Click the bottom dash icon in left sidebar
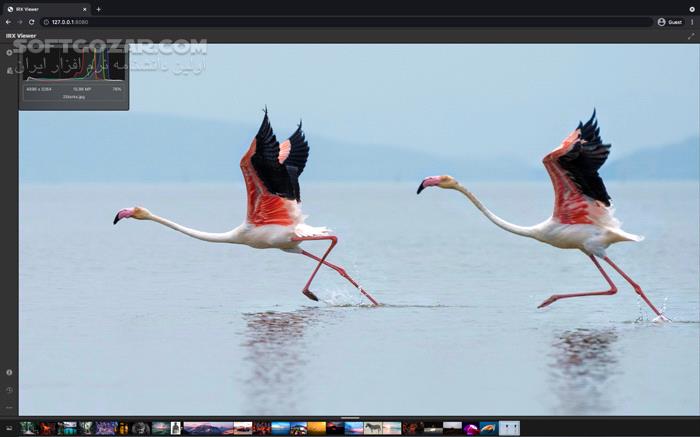The image size is (700, 437). pyautogui.click(x=9, y=408)
